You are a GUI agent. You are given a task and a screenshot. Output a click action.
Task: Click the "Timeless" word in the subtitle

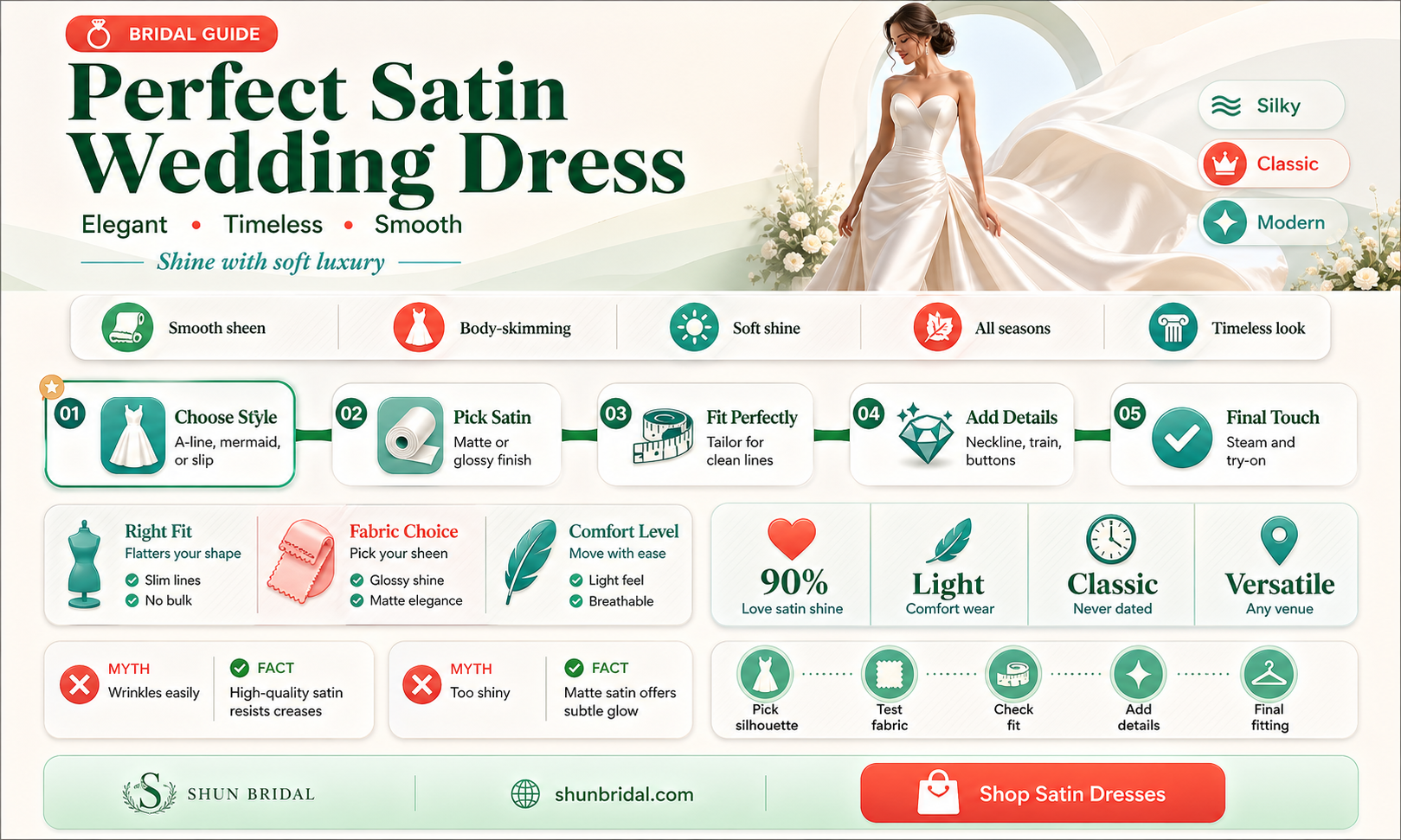273,225
